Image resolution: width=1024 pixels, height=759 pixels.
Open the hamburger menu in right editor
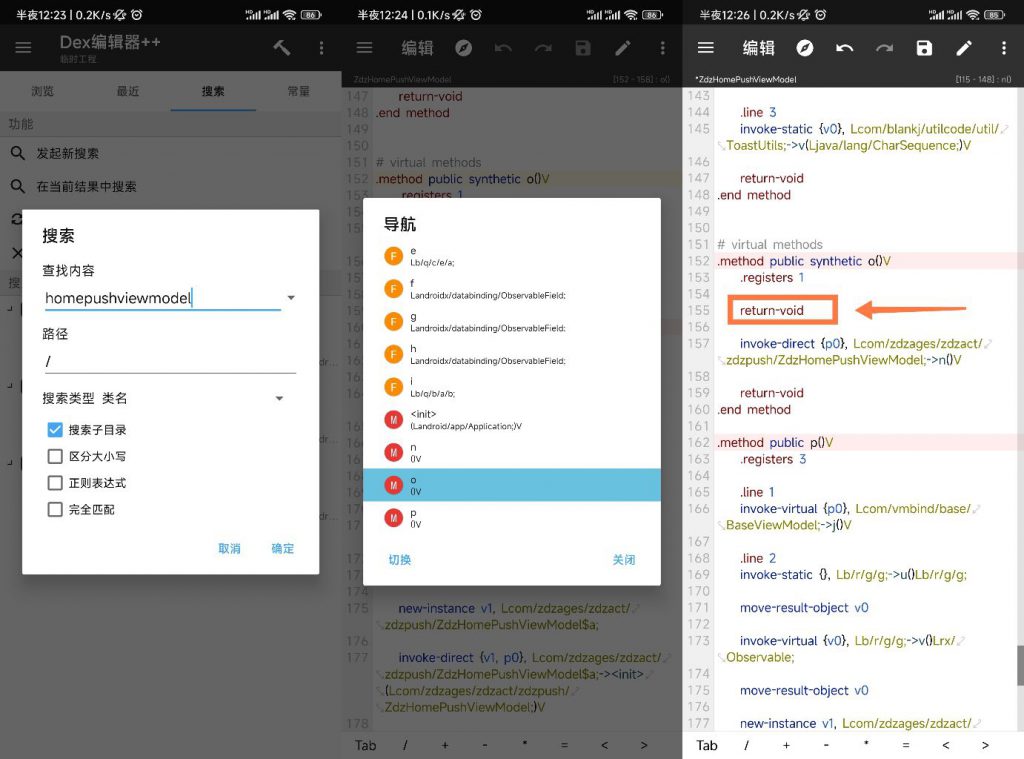click(706, 48)
